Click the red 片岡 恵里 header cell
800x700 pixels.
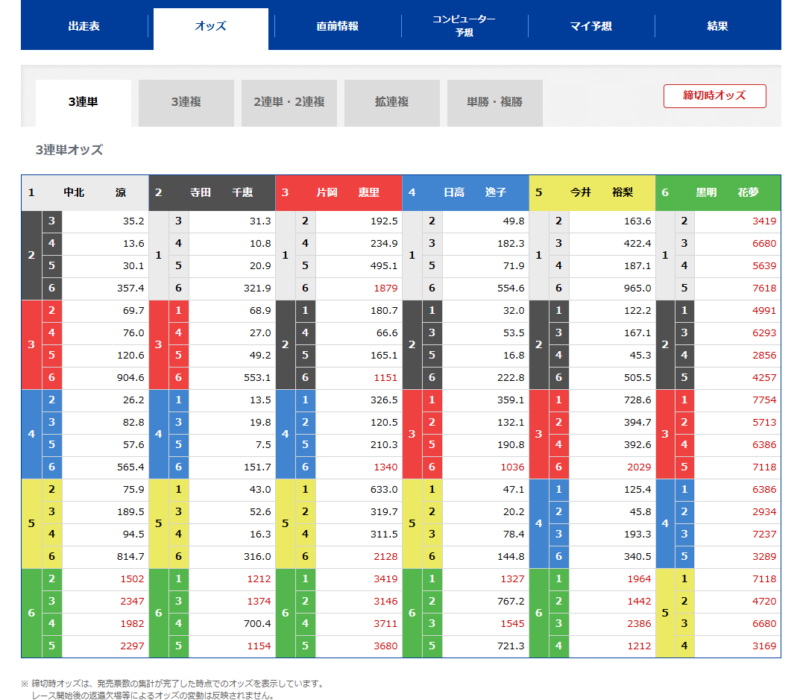click(x=338, y=192)
